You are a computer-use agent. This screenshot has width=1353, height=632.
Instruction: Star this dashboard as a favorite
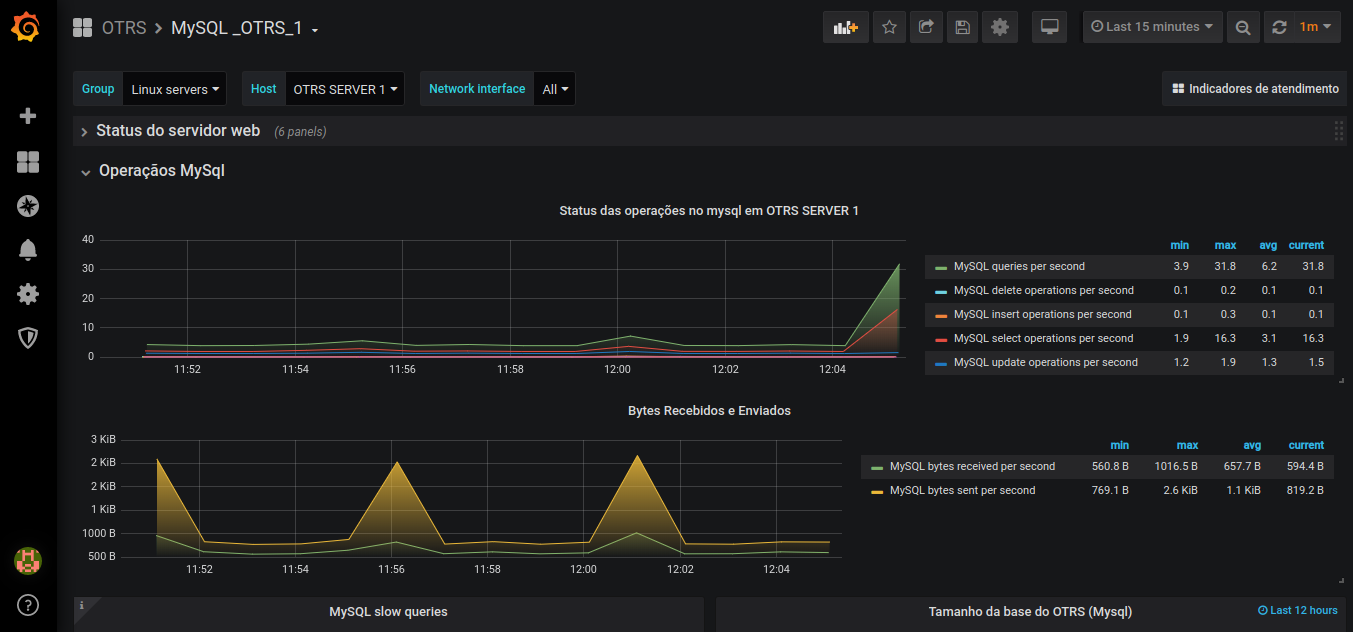pyautogui.click(x=888, y=27)
